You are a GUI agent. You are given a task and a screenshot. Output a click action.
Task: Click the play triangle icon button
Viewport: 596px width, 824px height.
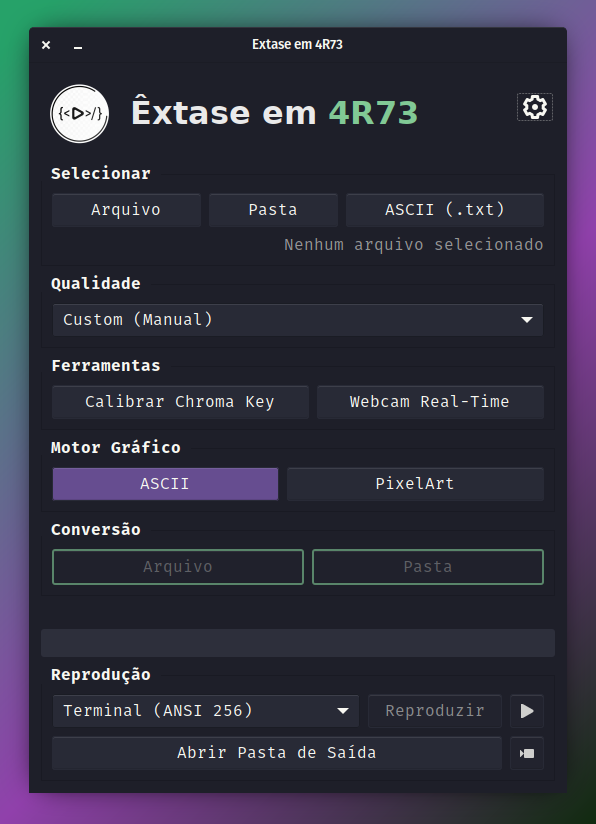pos(527,711)
